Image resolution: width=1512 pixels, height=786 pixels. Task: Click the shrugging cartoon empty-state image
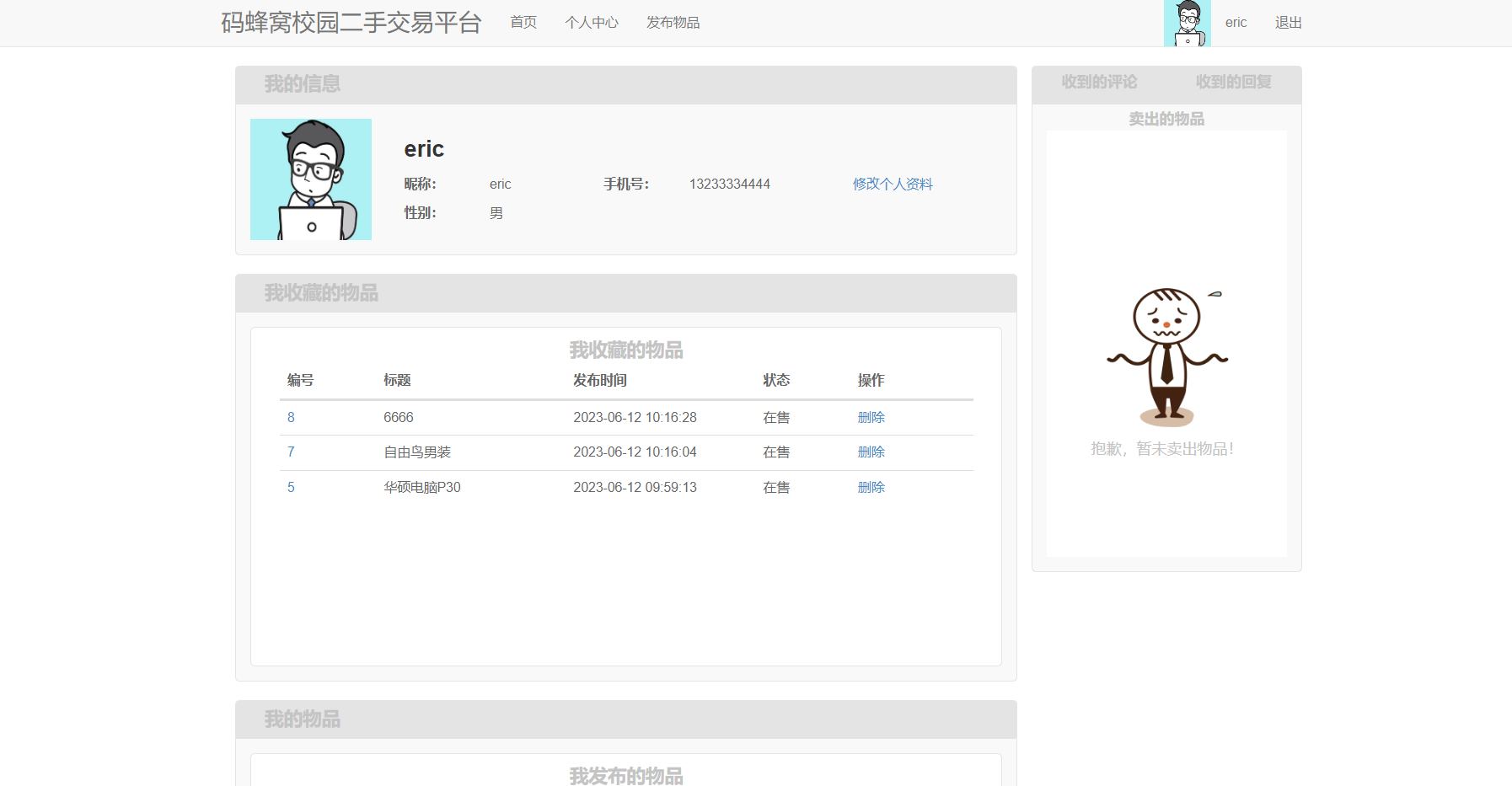click(1166, 356)
